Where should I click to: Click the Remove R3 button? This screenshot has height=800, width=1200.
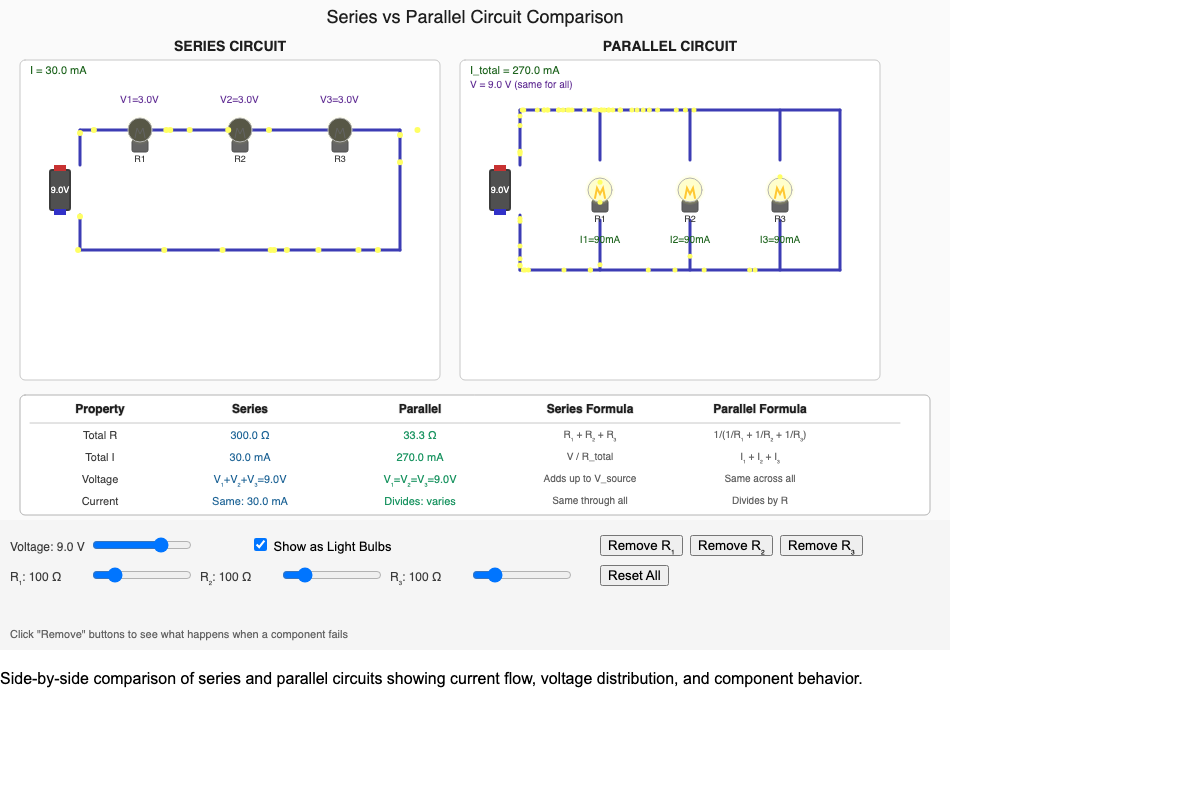coord(820,545)
